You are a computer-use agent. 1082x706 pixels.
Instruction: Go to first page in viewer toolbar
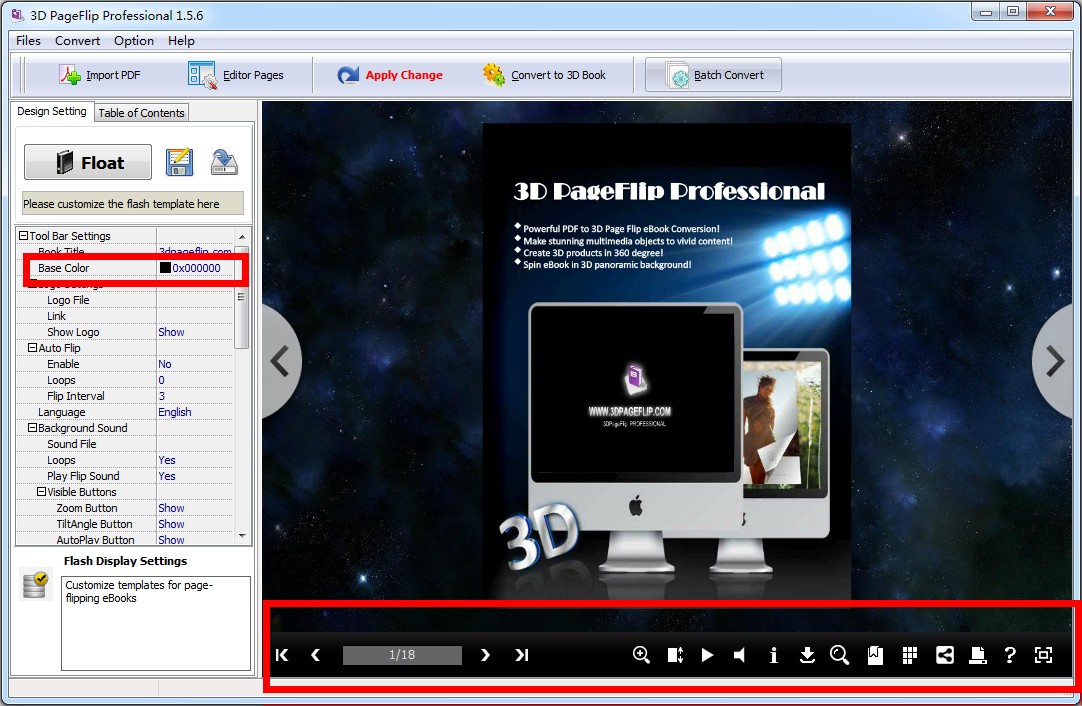(282, 655)
